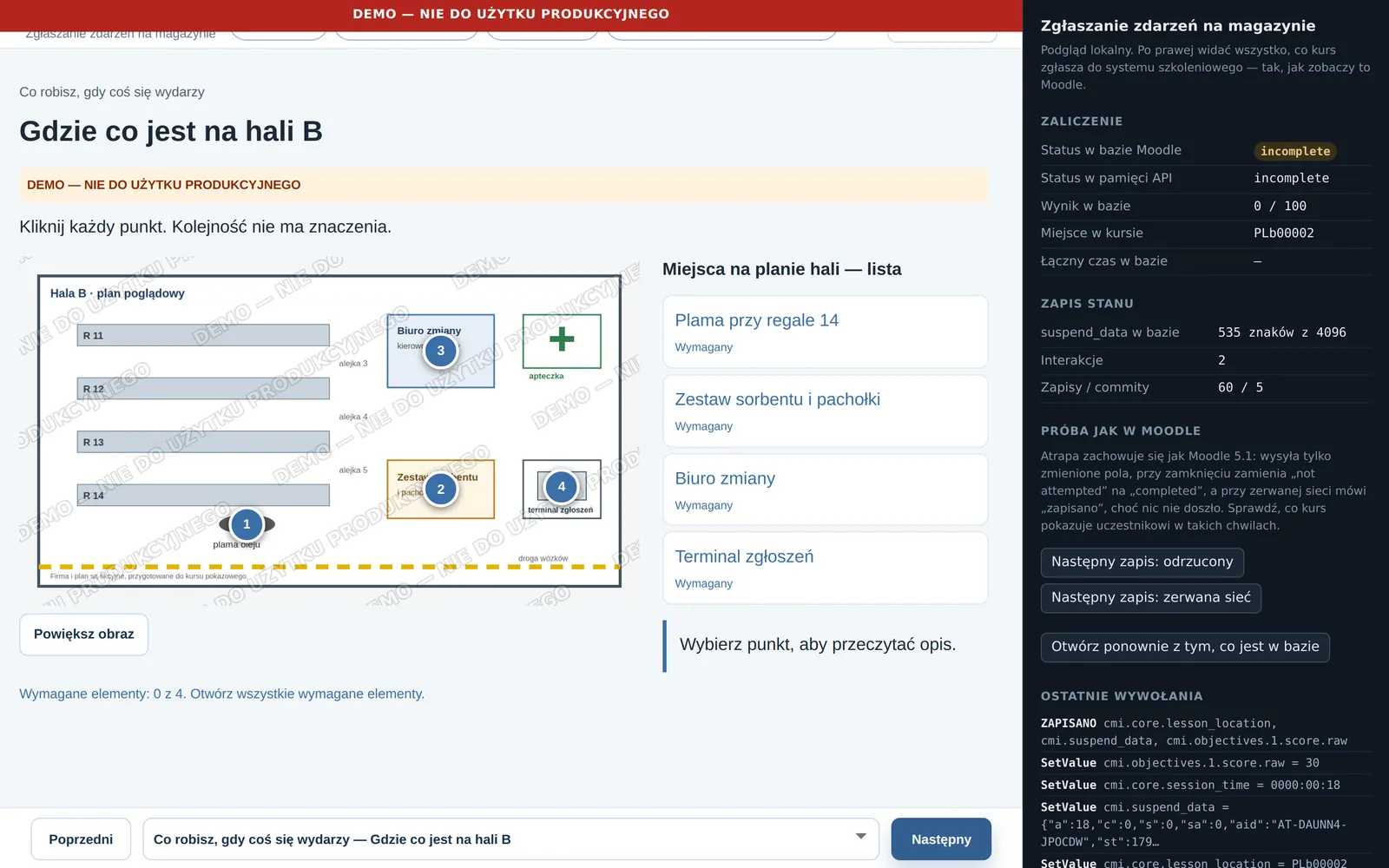This screenshot has height=868, width=1389.
Task: Reopen with Otwórz ponownie z tym, co jest w bazie
Action: tap(1185, 647)
